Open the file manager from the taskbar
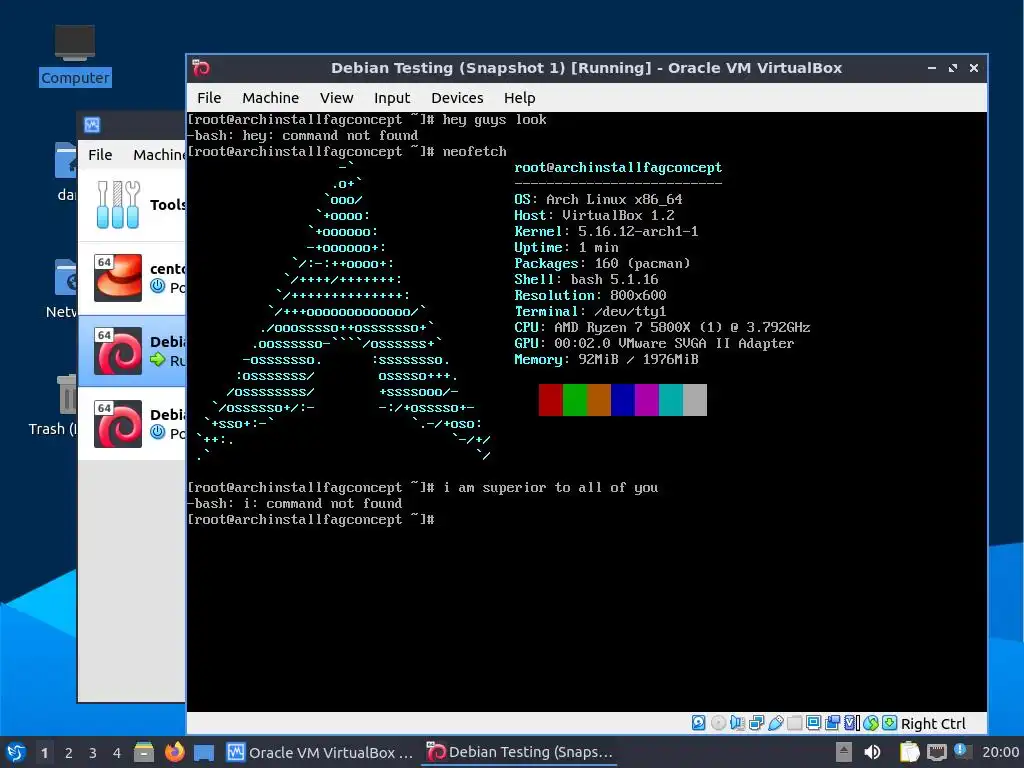The width and height of the screenshot is (1024, 768). tap(144, 752)
